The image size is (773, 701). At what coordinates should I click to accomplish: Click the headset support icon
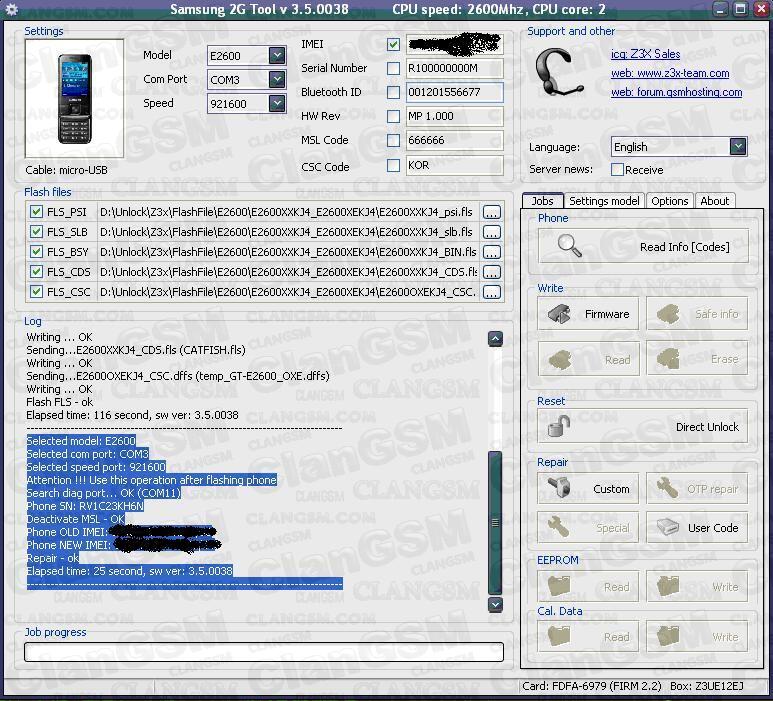561,72
